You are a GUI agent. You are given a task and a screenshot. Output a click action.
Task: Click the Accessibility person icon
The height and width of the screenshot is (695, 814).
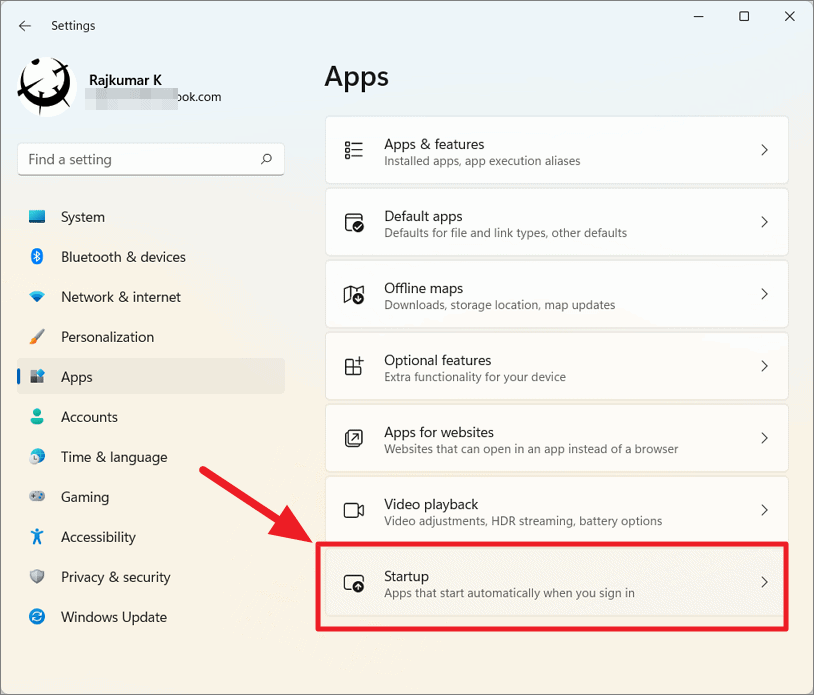click(x=36, y=537)
